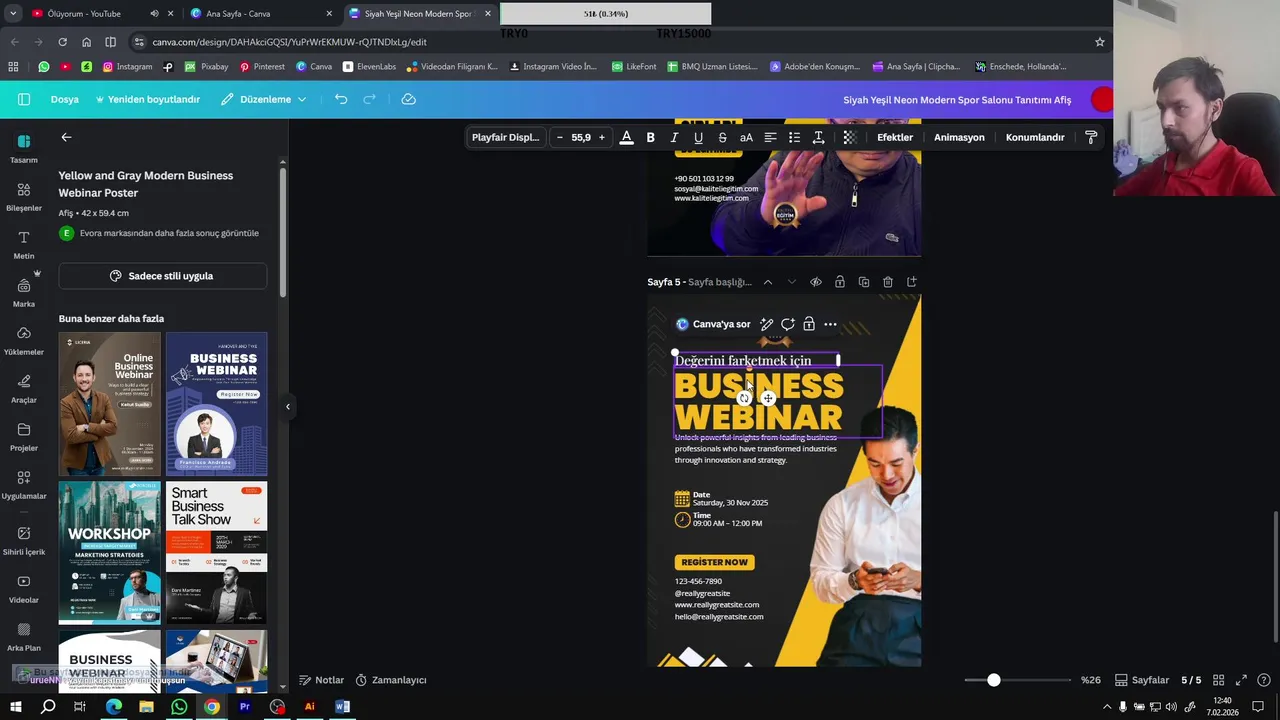Click Sadece stili uygula button

click(162, 276)
